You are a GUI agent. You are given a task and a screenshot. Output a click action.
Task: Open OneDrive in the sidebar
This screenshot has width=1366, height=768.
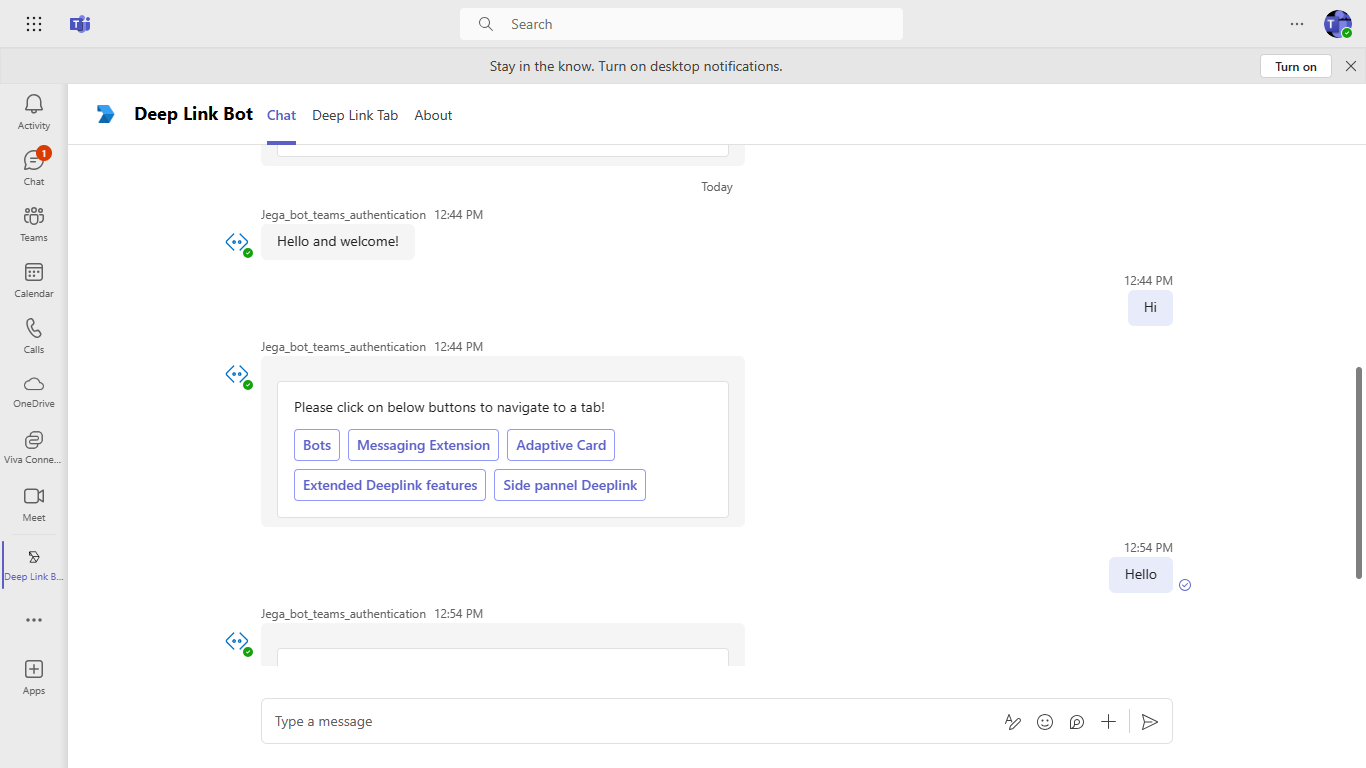(x=34, y=392)
